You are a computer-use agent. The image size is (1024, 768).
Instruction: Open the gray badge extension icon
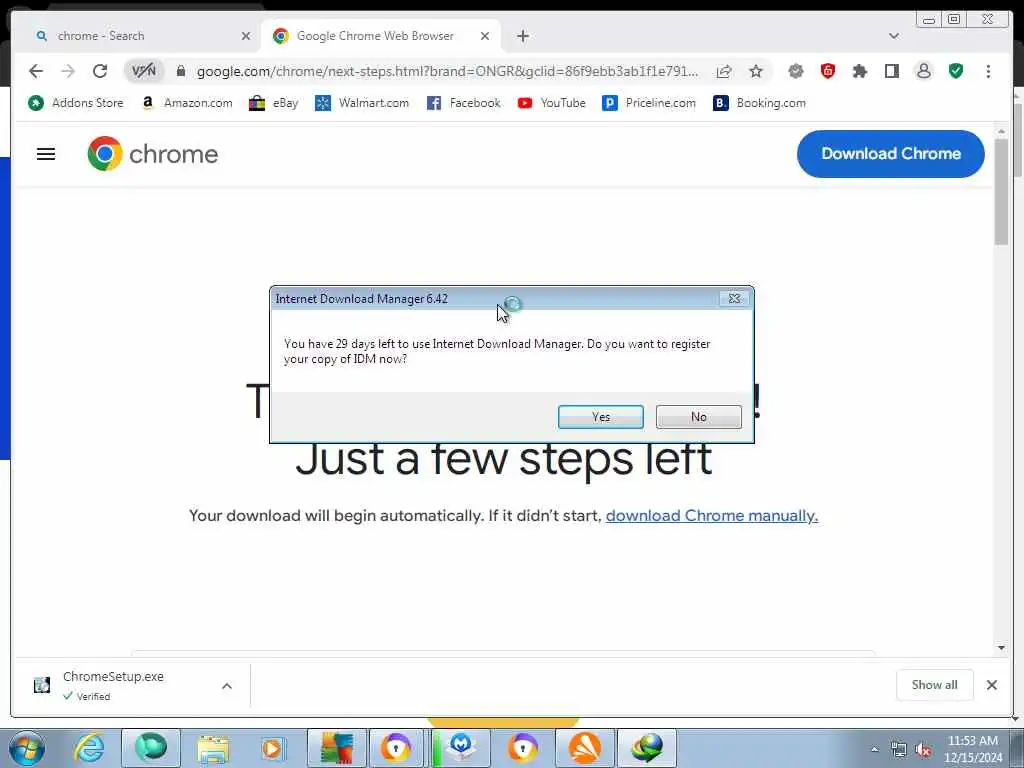795,71
